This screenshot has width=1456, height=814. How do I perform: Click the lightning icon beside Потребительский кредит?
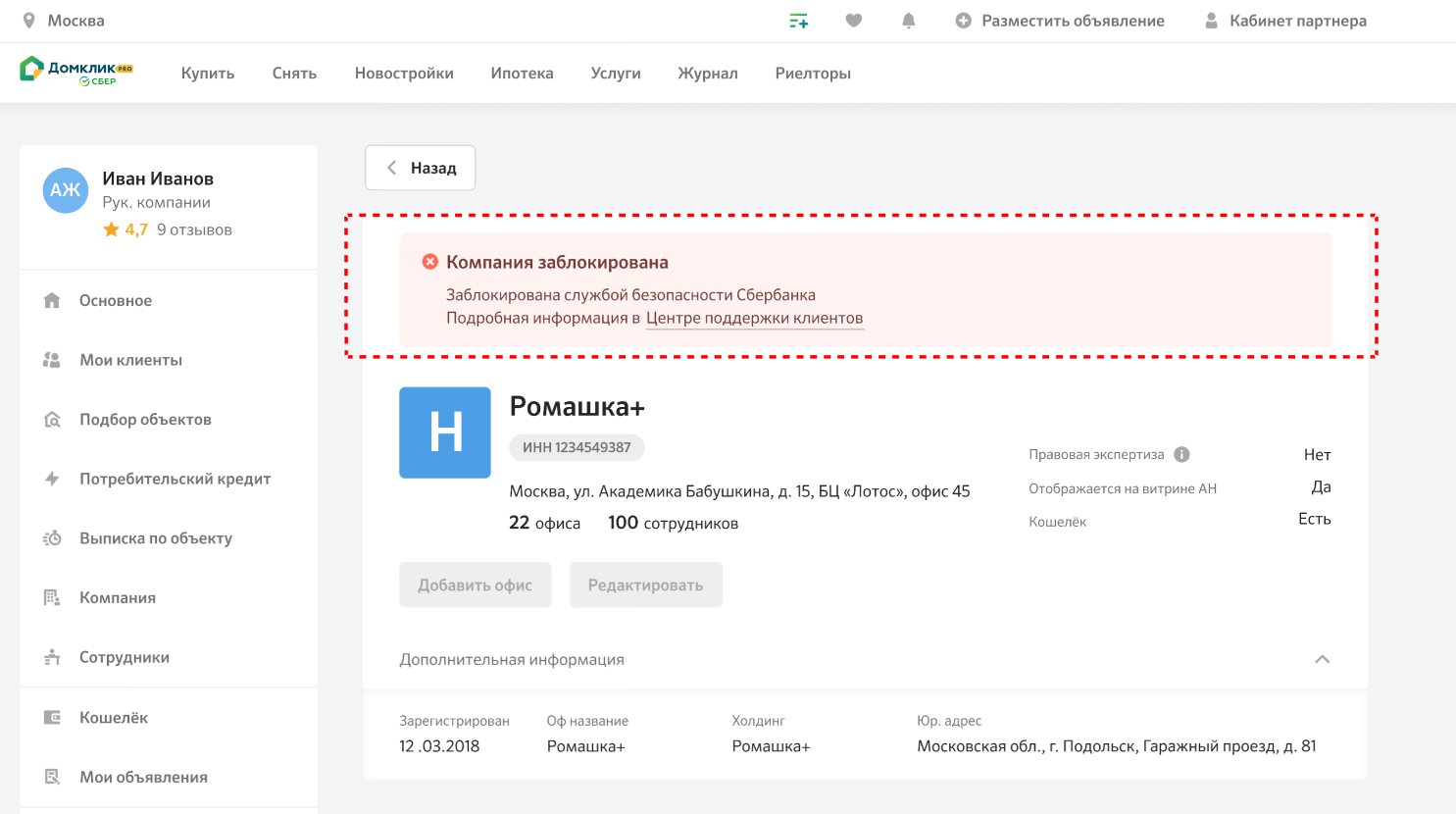52,479
